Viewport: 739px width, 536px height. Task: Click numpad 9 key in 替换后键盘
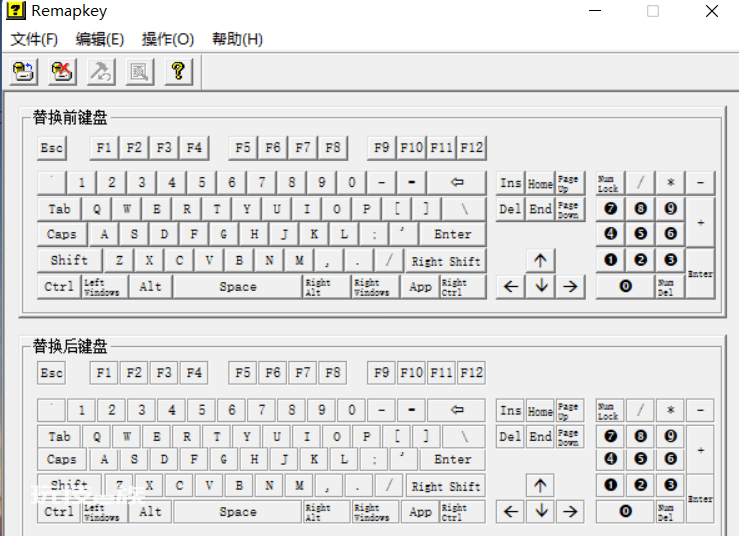click(x=670, y=437)
